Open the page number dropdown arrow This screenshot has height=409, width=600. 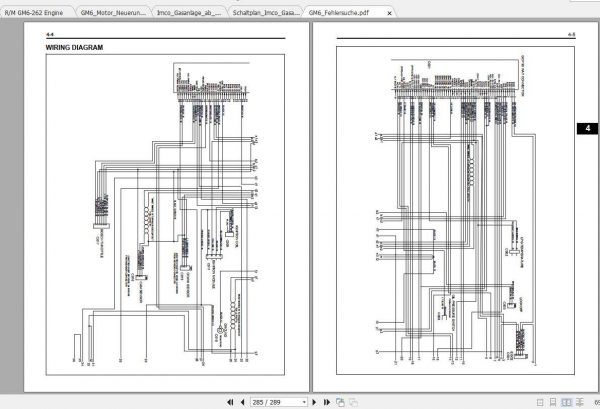(304, 402)
